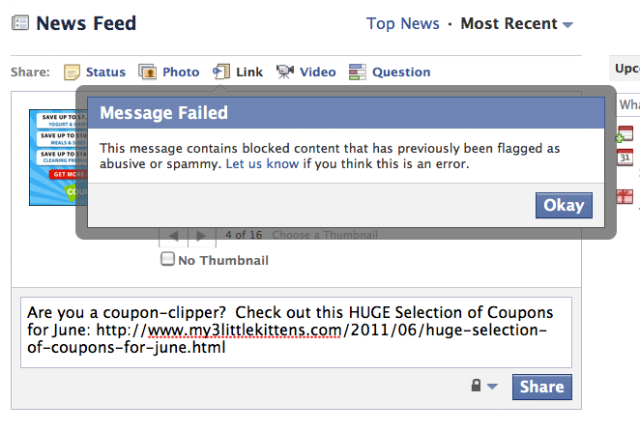Click the coupon message text box

(296, 332)
